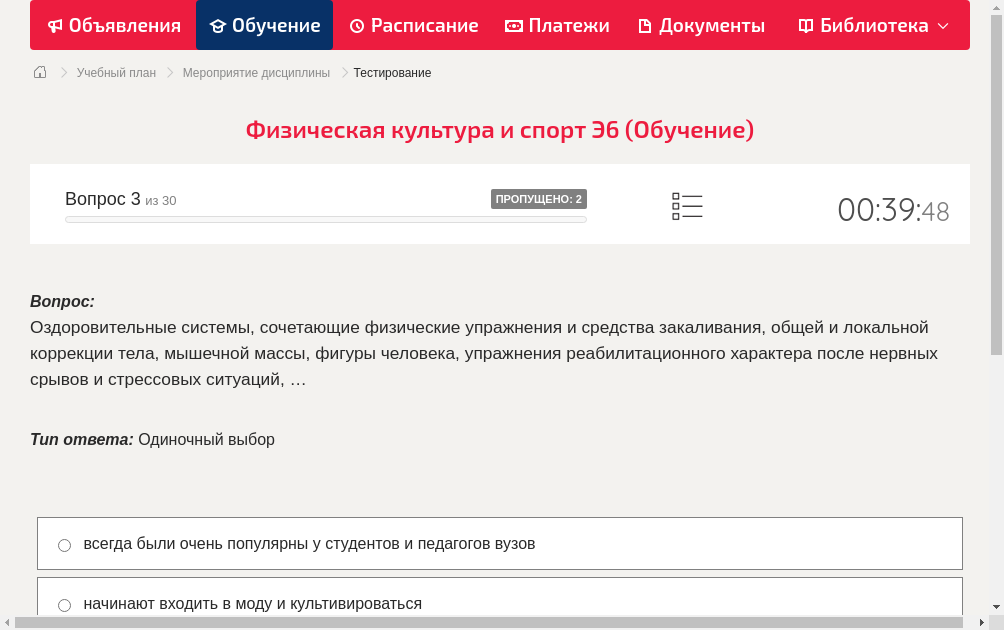1004x630 pixels.
Task: Click the clock icon beside Расписание
Action: tap(356, 25)
